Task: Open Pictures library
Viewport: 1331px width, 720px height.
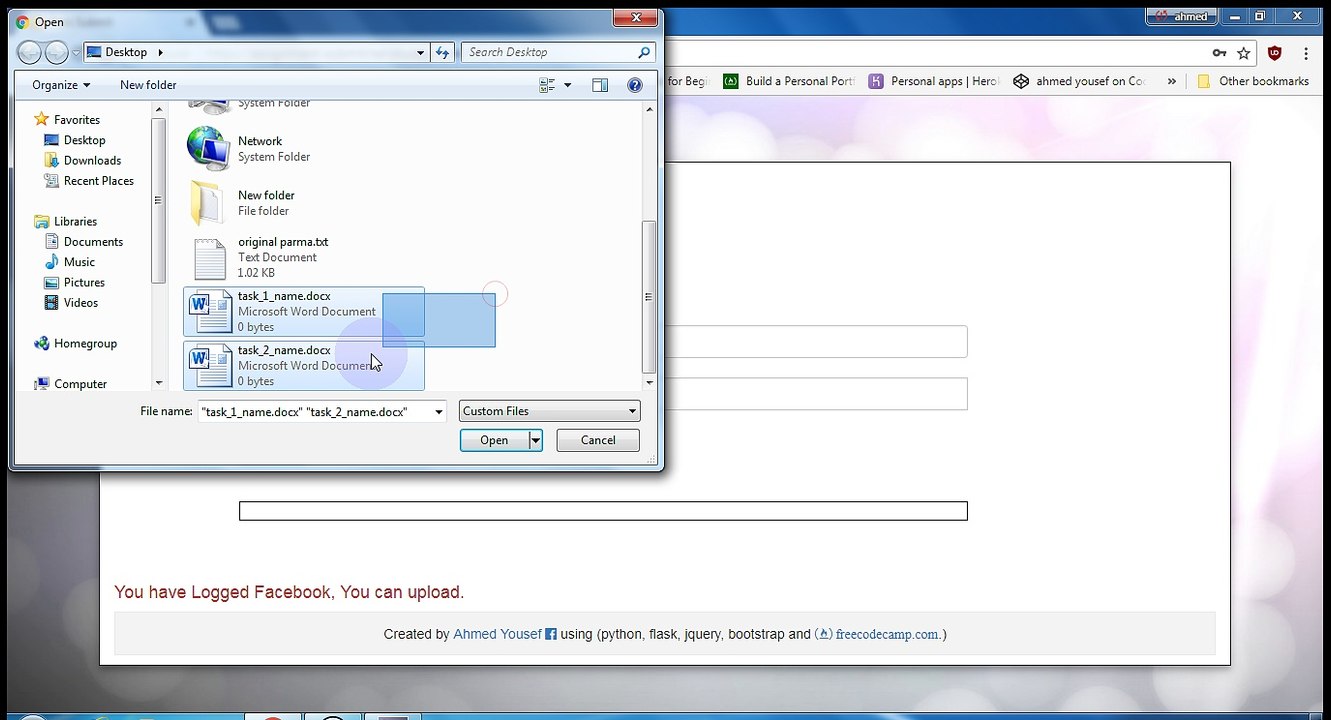Action: click(84, 282)
